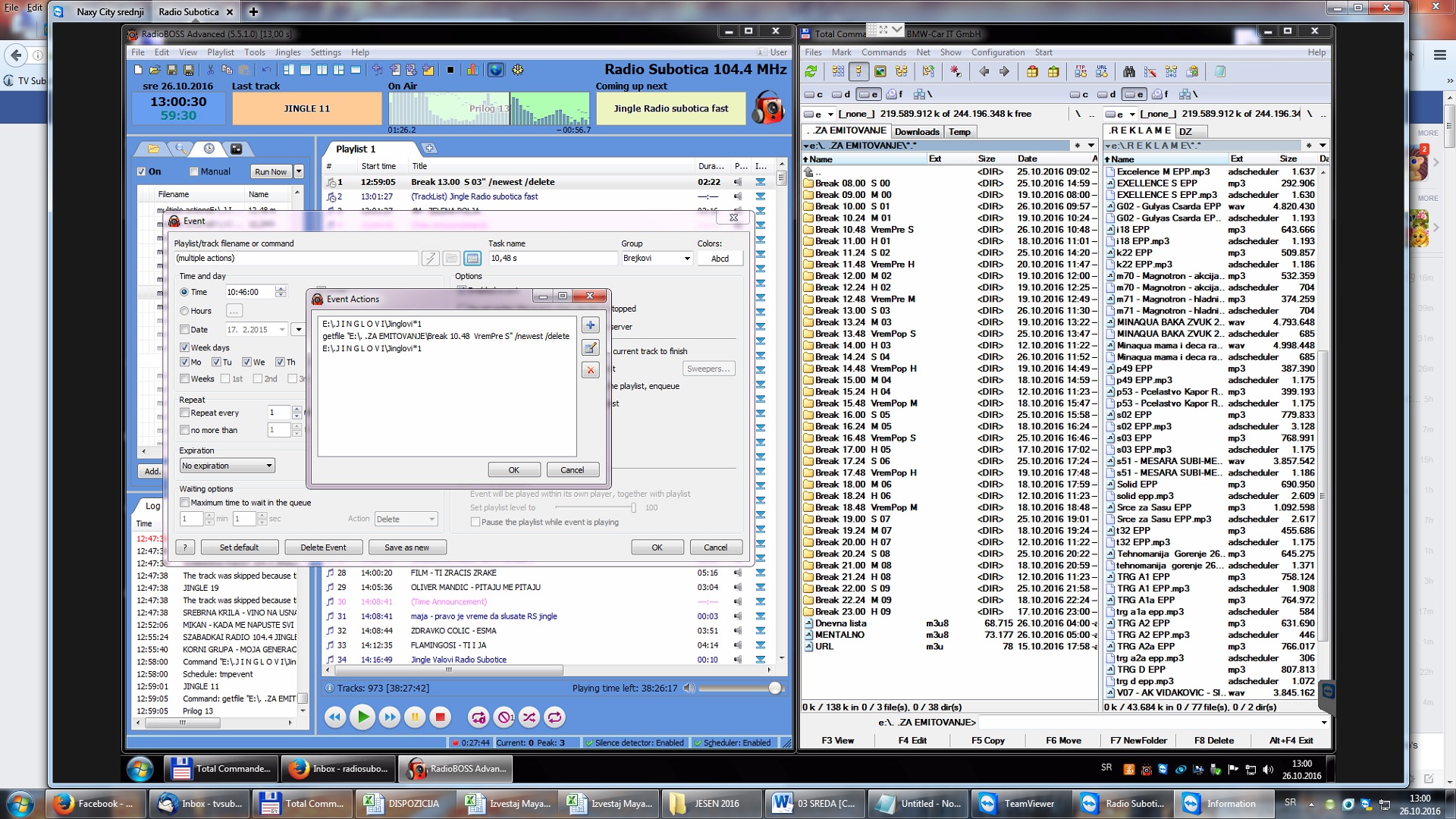Toggle Week days checkbox

[x=184, y=347]
